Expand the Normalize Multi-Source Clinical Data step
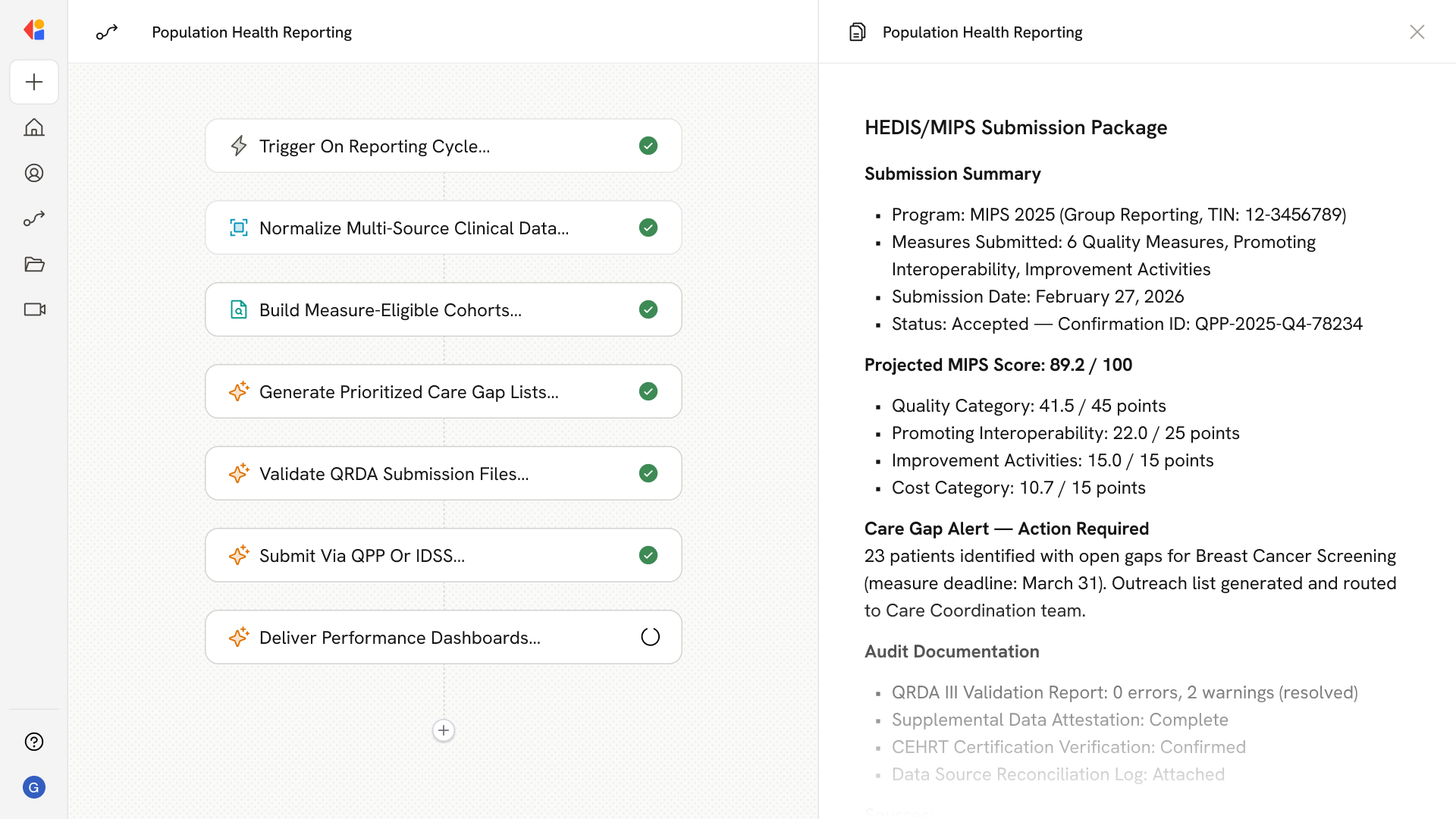 point(413,227)
